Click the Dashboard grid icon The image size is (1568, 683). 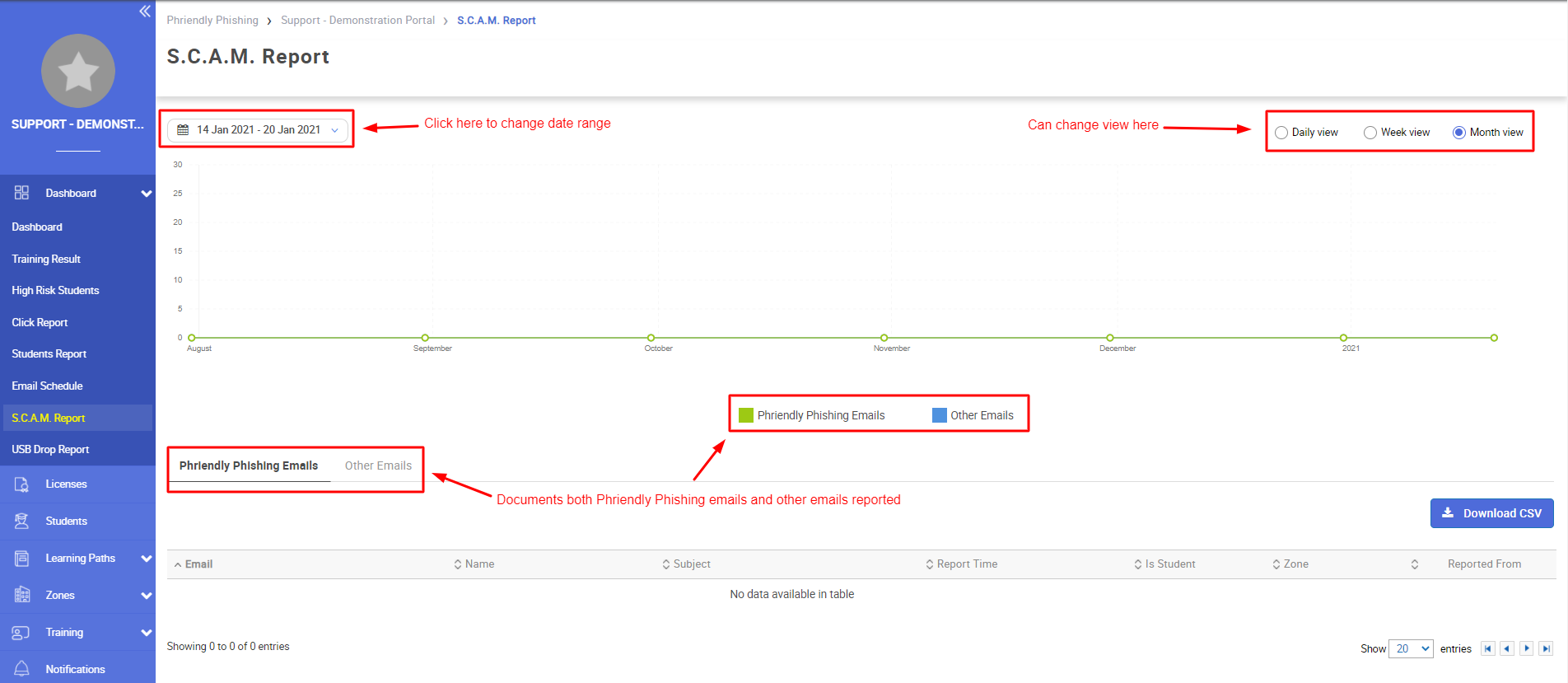pos(21,193)
